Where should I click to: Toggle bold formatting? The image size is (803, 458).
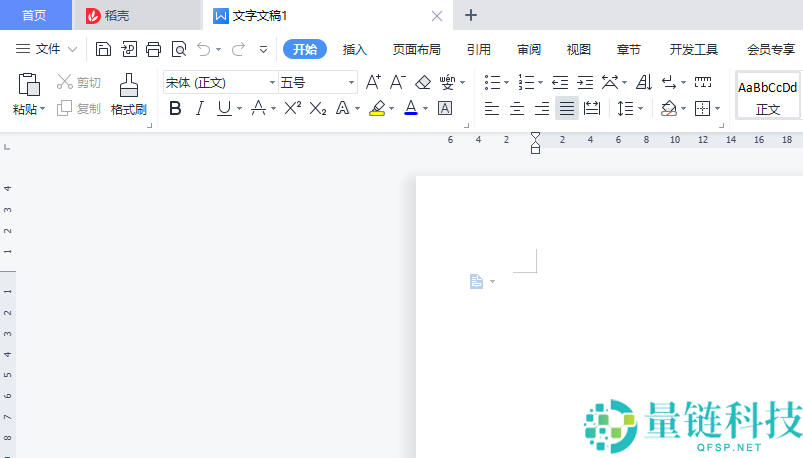click(x=175, y=108)
